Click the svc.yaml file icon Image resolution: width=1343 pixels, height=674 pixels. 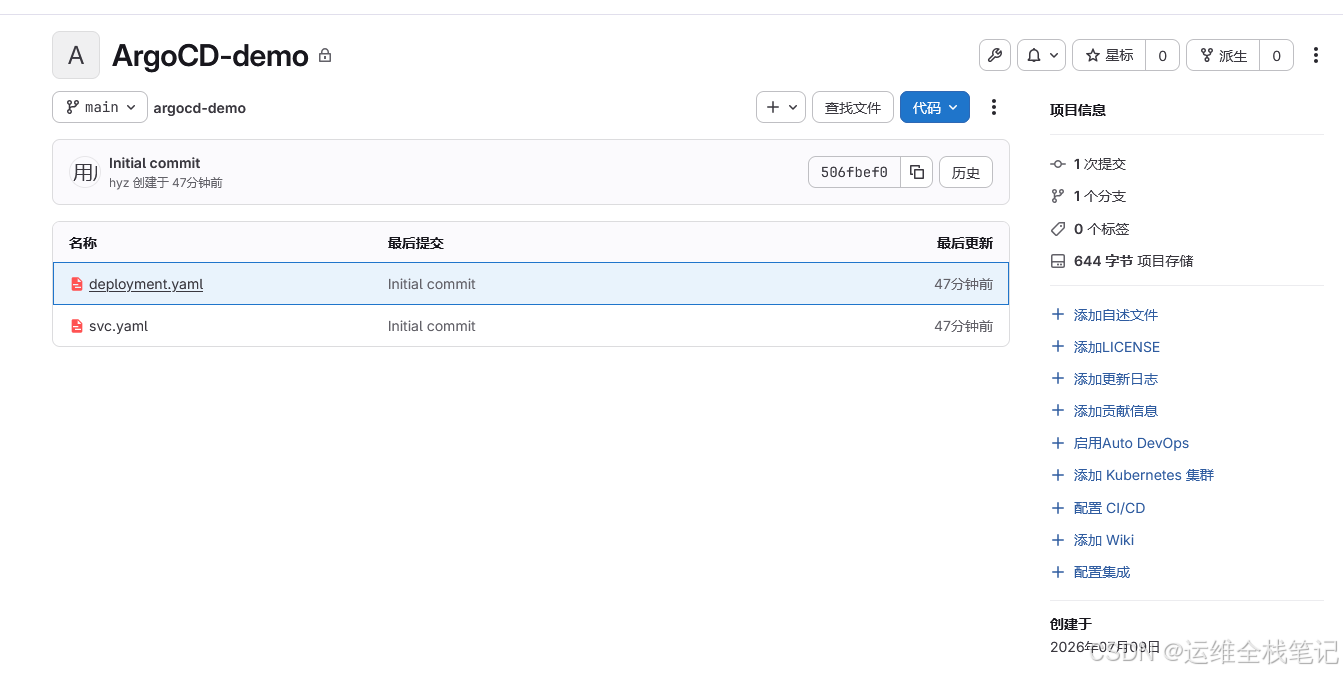pos(77,326)
